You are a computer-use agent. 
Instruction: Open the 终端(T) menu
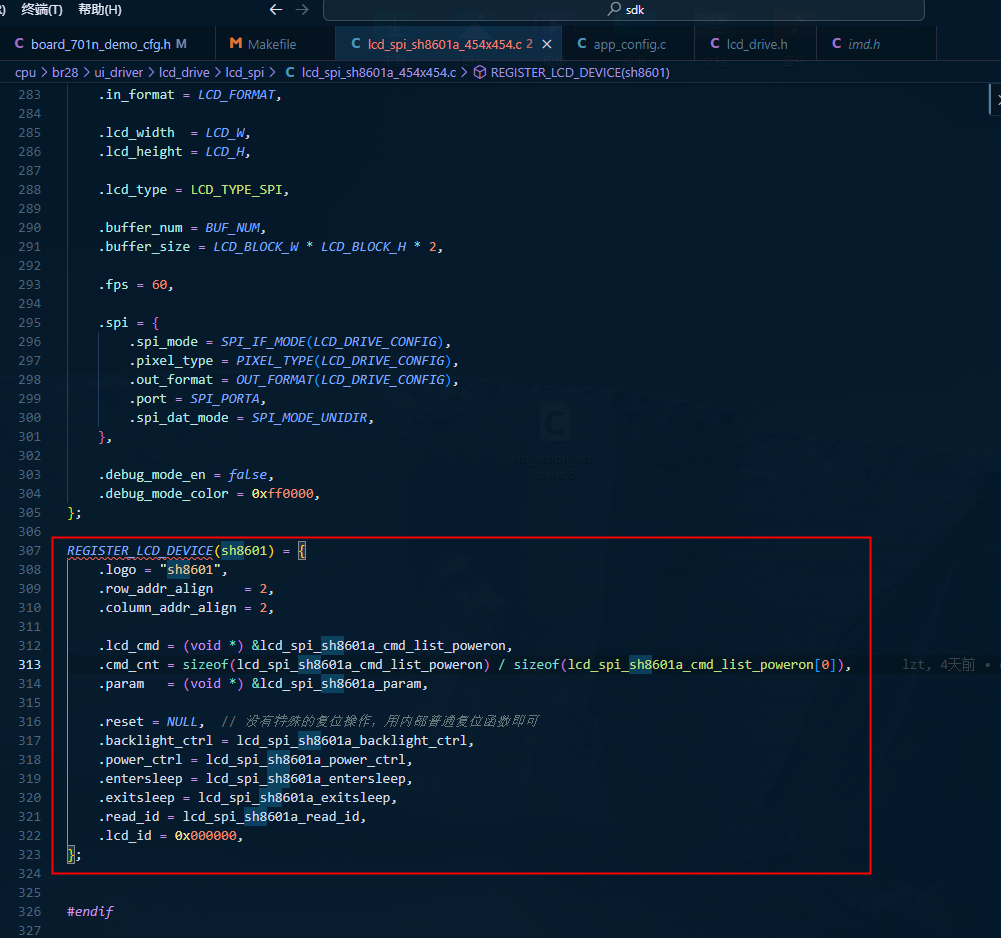point(42,10)
